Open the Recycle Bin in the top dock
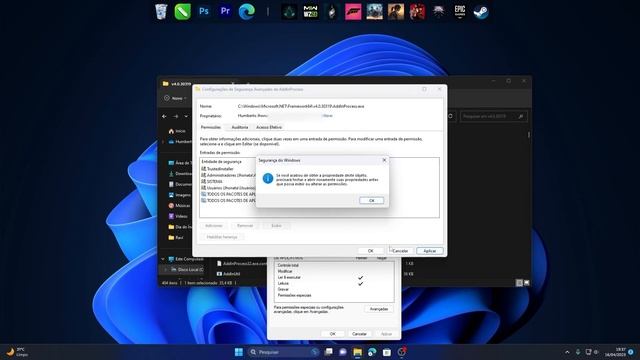Image resolution: width=640 pixels, height=360 pixels. [x=161, y=11]
